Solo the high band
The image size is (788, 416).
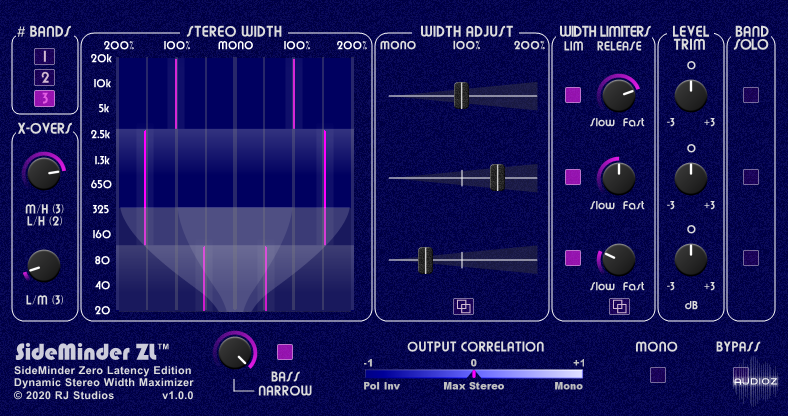(x=751, y=95)
